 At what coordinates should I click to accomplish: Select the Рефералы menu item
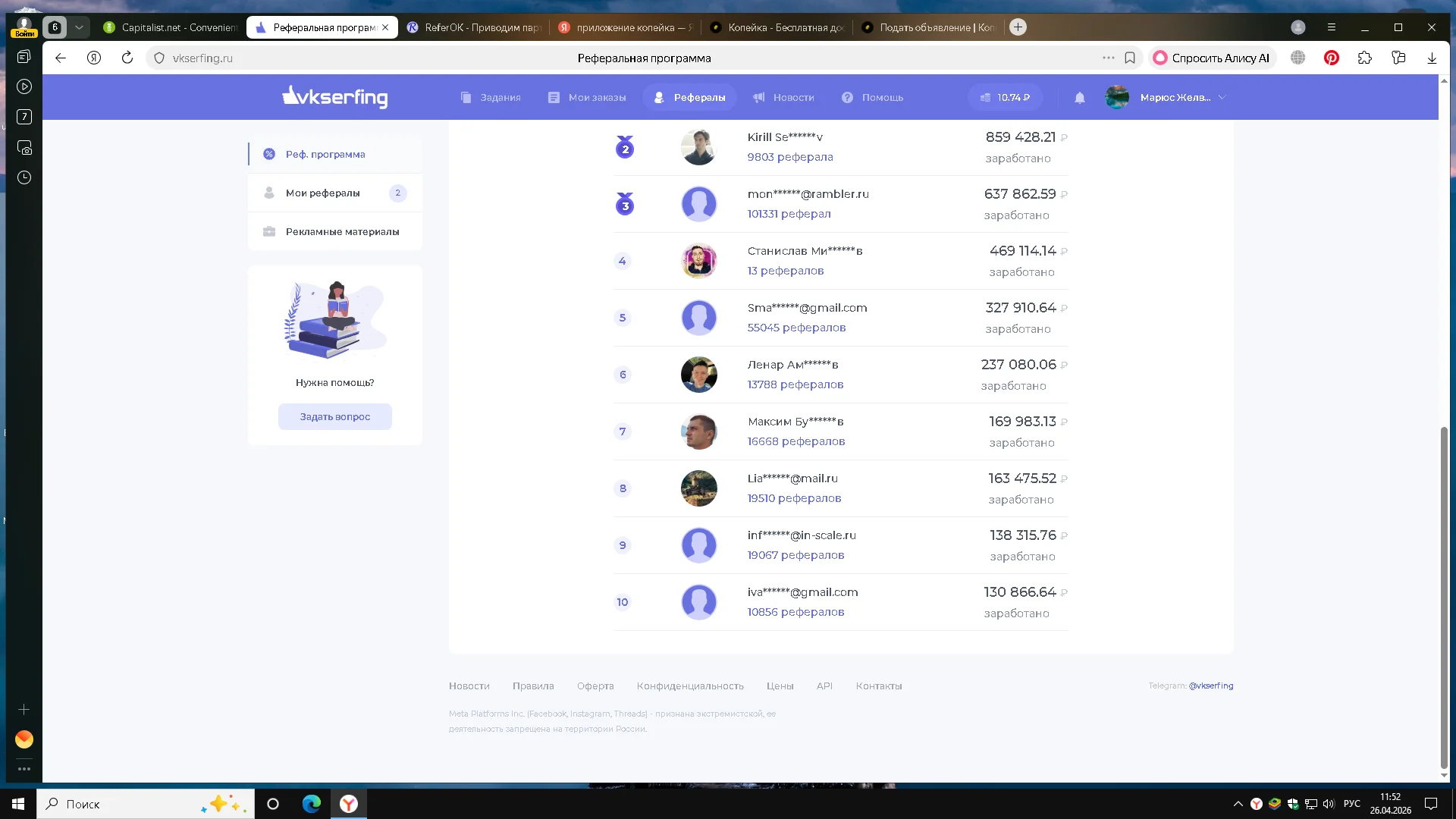[x=689, y=98]
